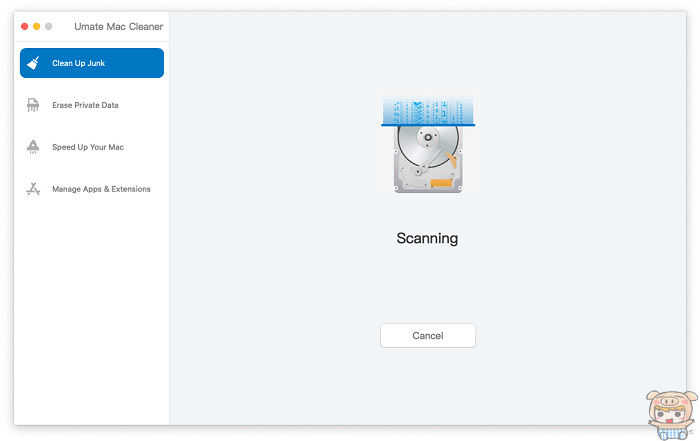Click the pig mascot watermark image
The width and height of the screenshot is (700, 441).
click(671, 415)
